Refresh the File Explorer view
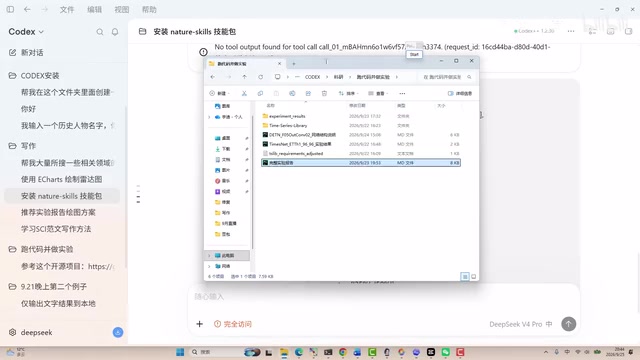Screen dimensions: 640x360 260,77
